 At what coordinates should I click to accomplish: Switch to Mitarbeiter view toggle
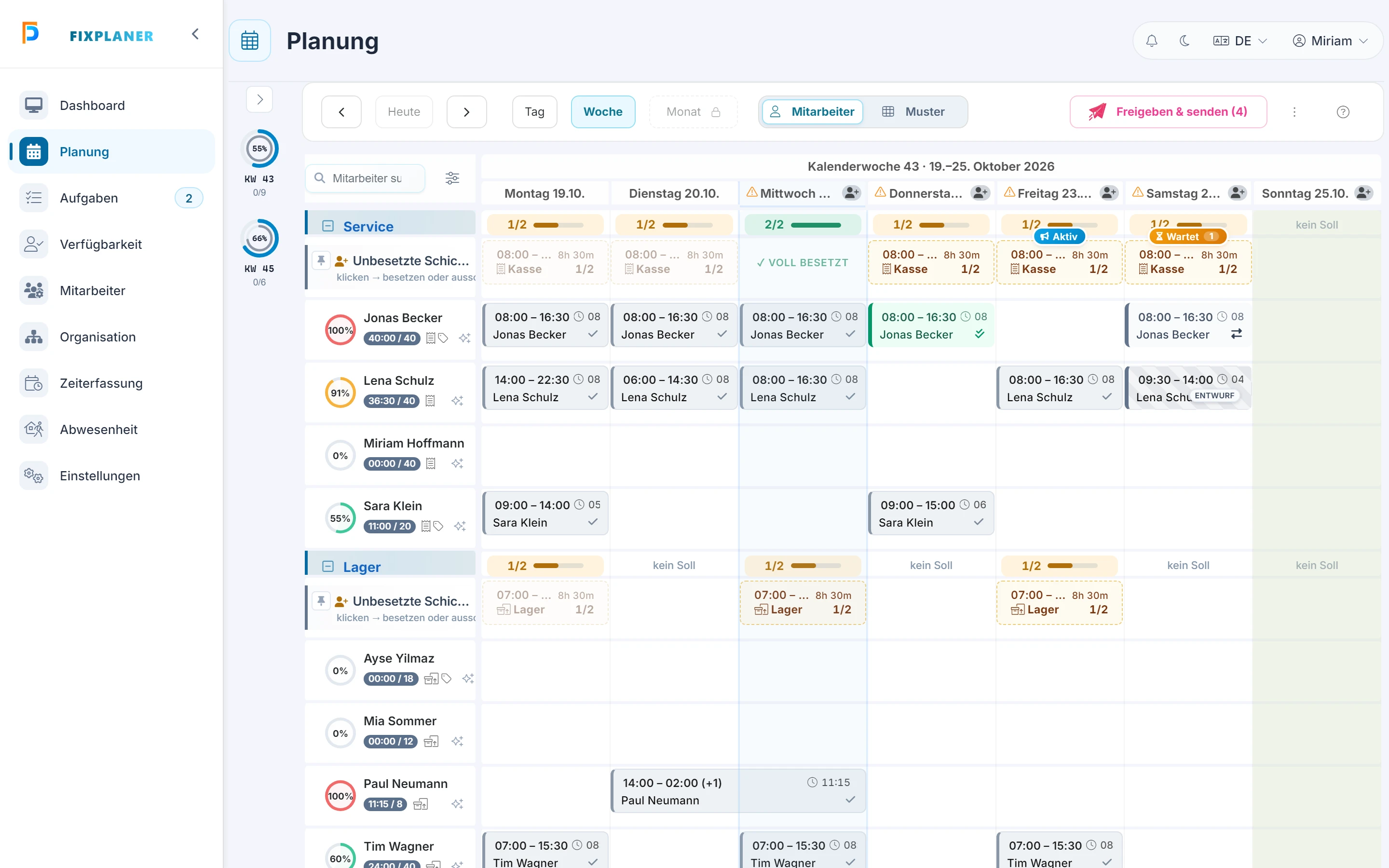pos(812,112)
